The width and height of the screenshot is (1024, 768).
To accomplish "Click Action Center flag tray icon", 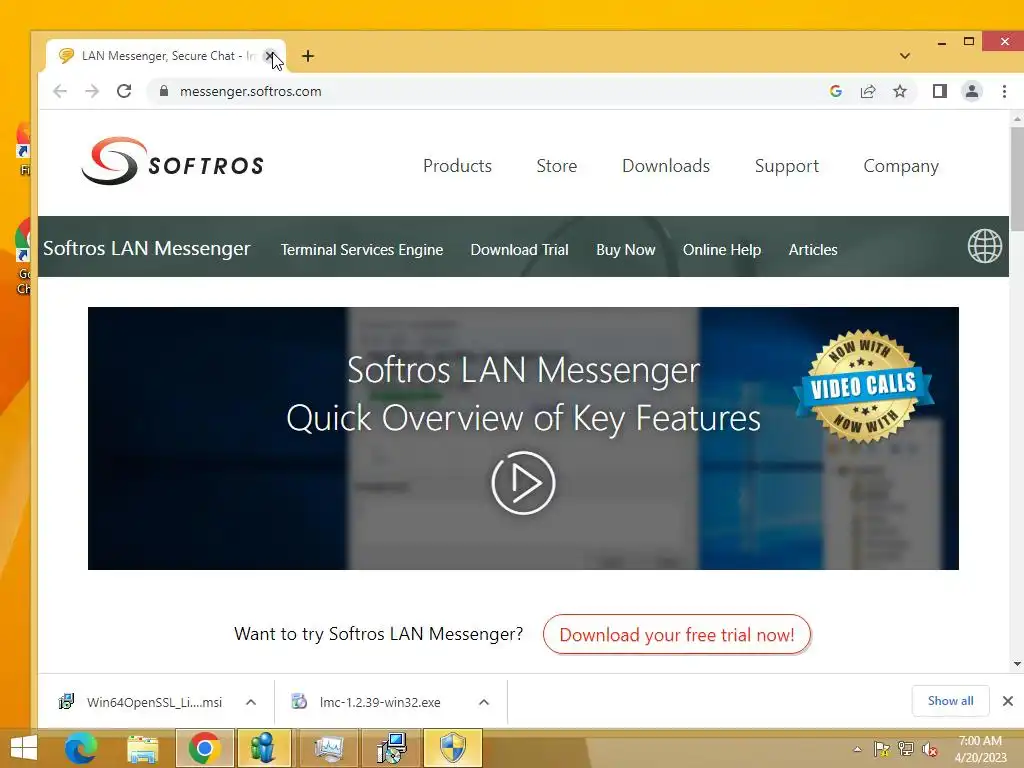I will (881, 749).
